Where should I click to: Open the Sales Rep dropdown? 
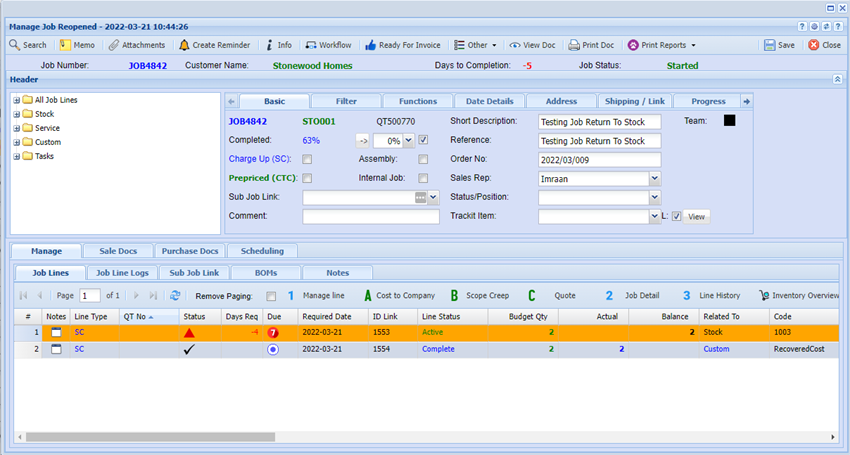click(655, 178)
